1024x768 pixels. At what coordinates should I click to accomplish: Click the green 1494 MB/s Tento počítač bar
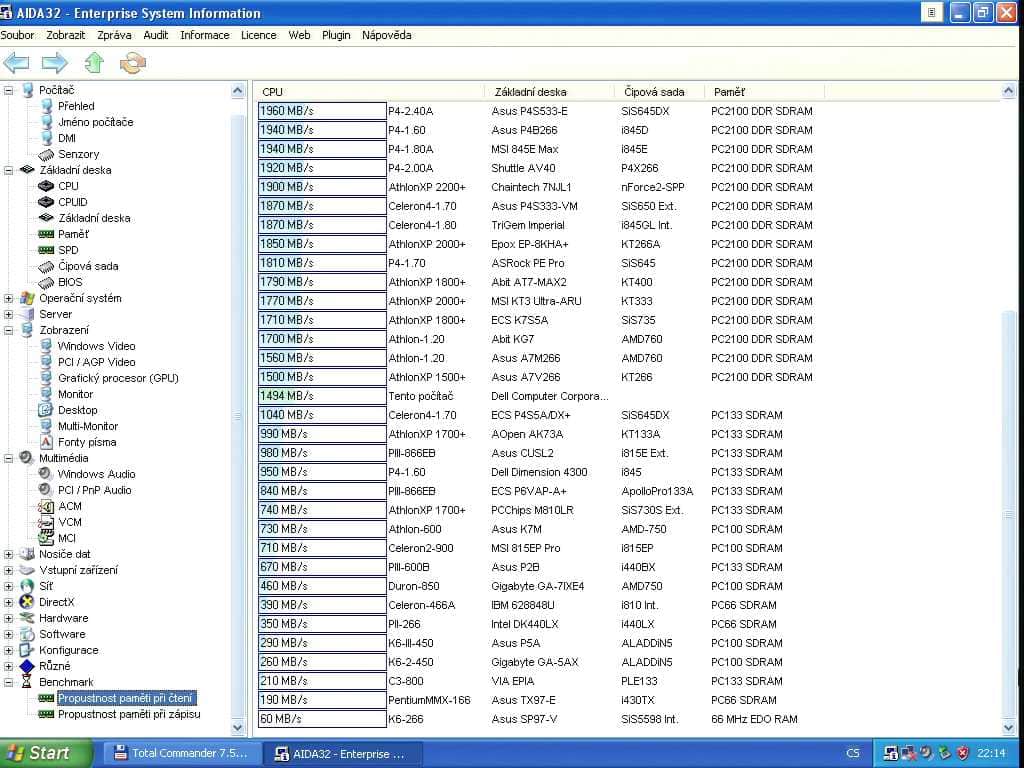(322, 396)
